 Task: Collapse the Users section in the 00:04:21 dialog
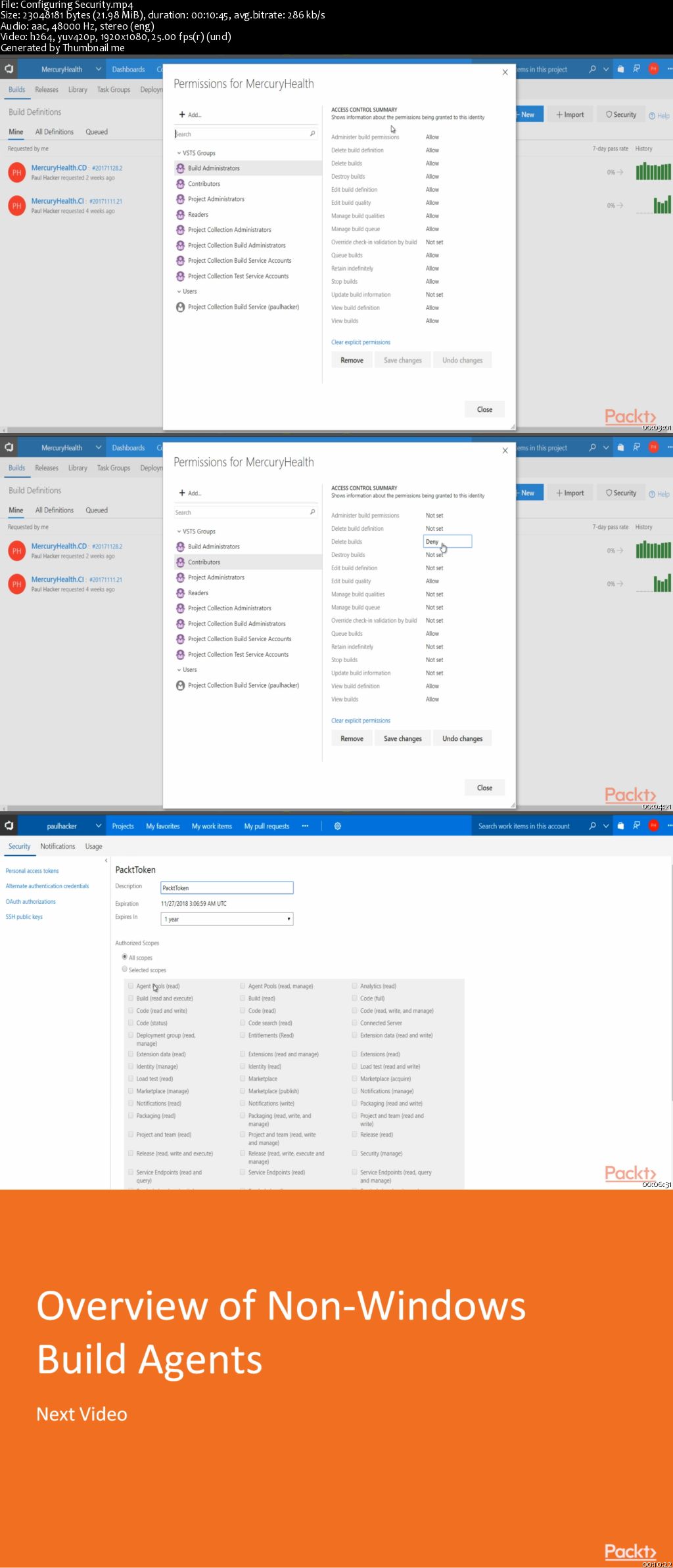179,670
